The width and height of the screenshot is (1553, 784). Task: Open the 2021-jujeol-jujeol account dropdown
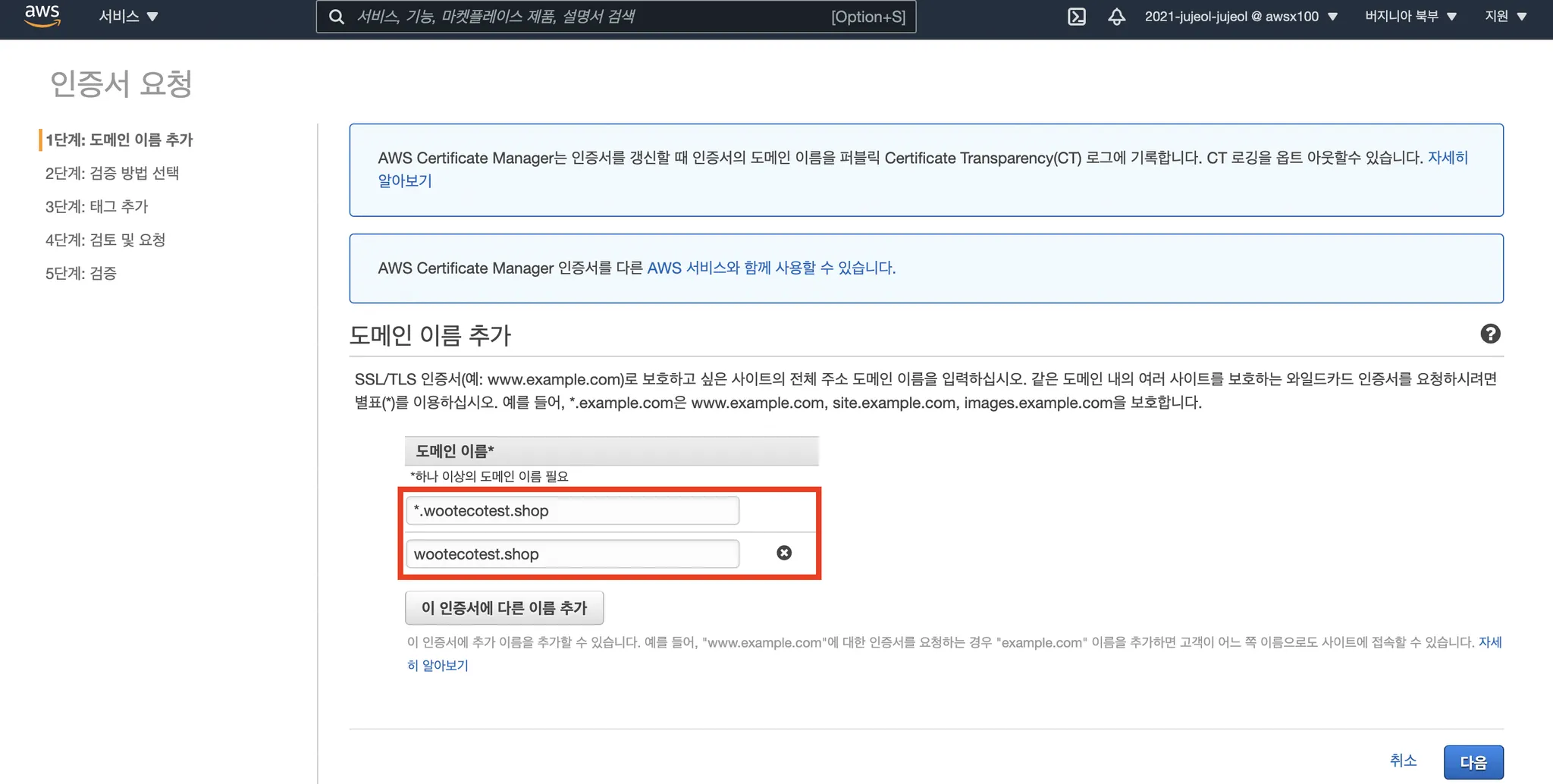[1241, 16]
